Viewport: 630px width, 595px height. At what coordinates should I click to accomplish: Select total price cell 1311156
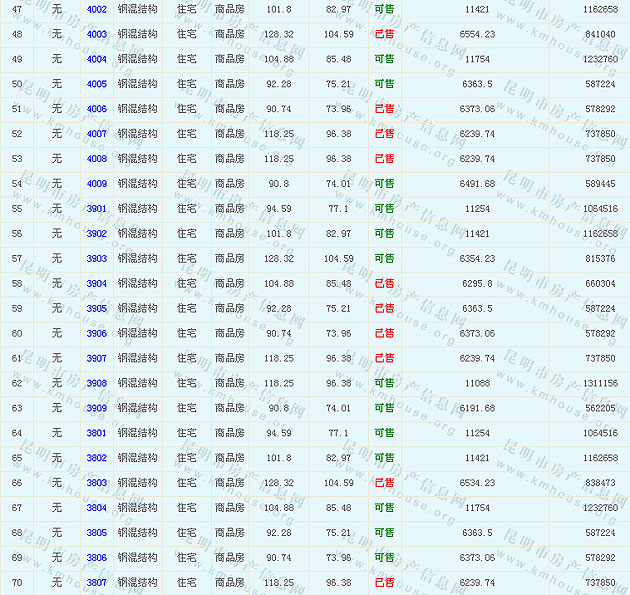pos(600,383)
